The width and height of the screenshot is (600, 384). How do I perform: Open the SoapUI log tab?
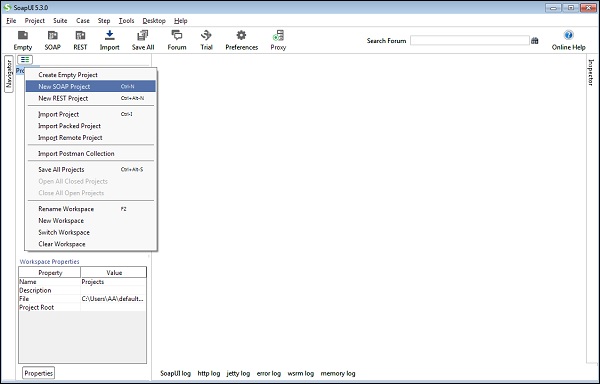pyautogui.click(x=175, y=373)
